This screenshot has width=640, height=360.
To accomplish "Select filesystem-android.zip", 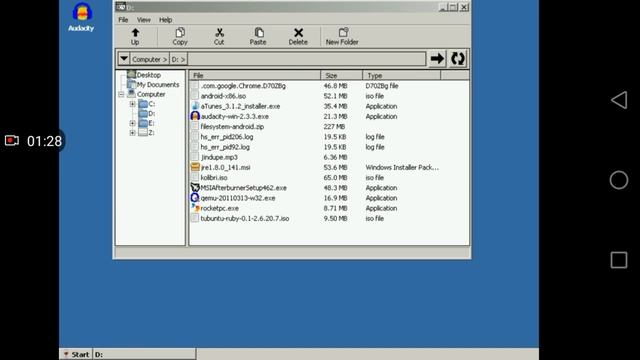I will coord(232,127).
